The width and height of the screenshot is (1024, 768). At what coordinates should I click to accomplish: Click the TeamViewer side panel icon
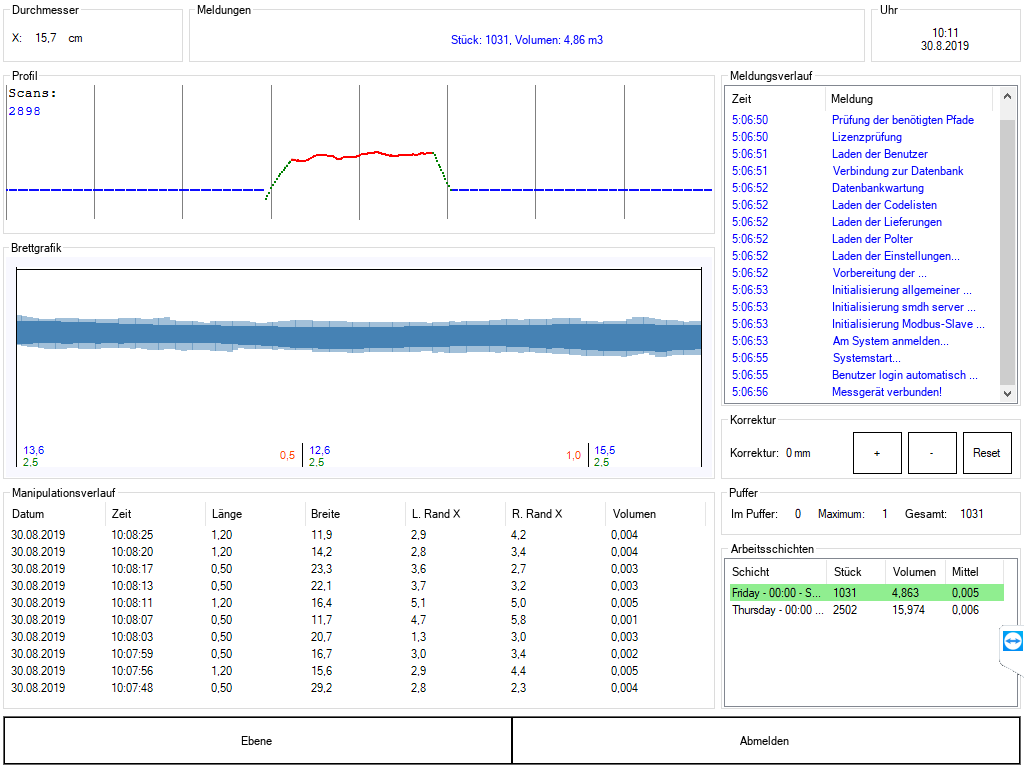click(1012, 642)
